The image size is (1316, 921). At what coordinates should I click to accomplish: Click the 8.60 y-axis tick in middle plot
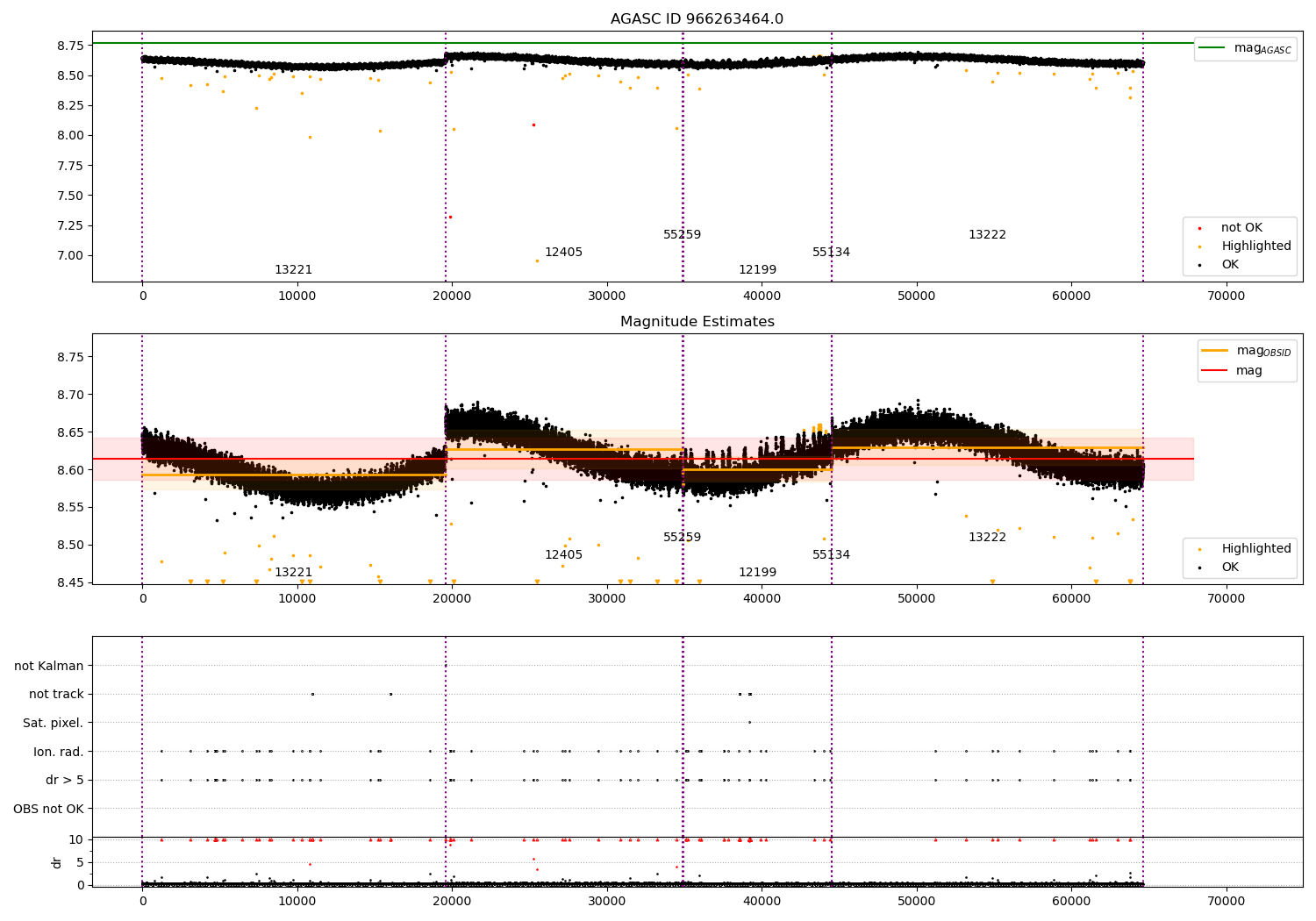[70, 470]
